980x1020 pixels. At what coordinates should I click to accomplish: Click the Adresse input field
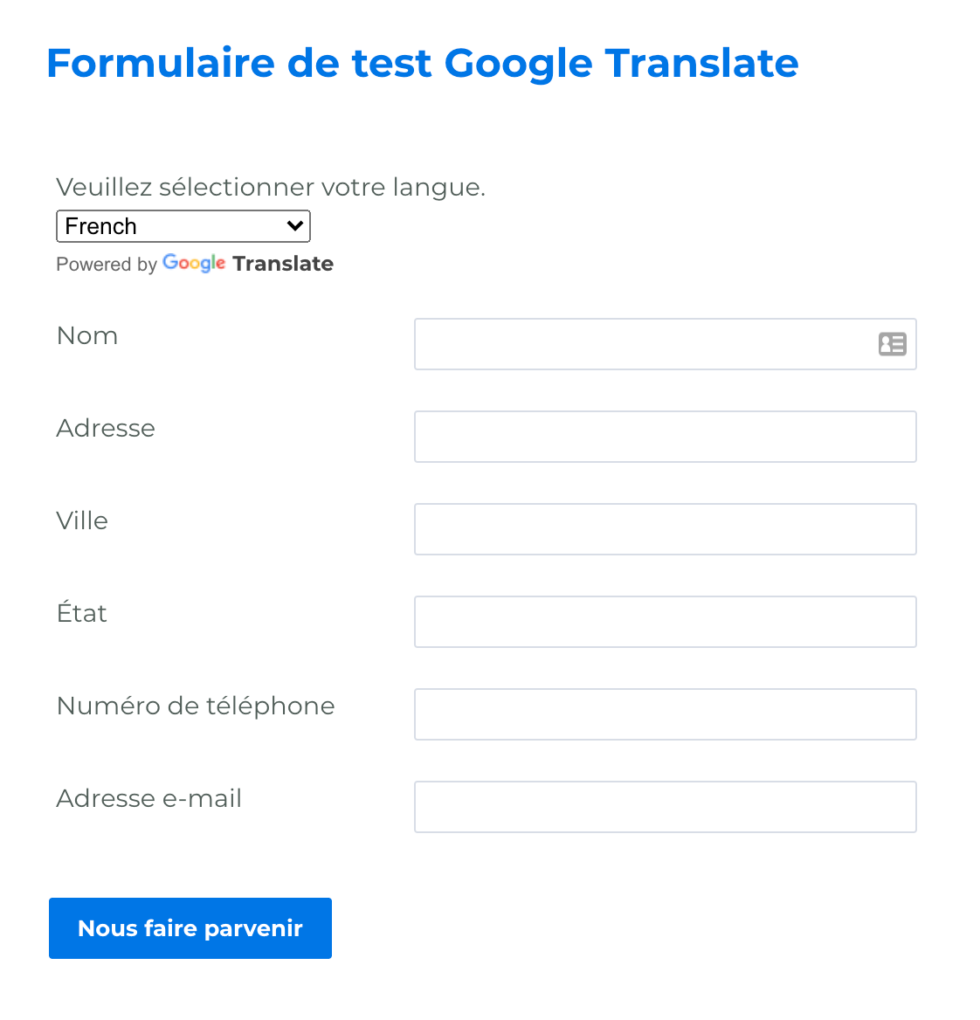(665, 436)
